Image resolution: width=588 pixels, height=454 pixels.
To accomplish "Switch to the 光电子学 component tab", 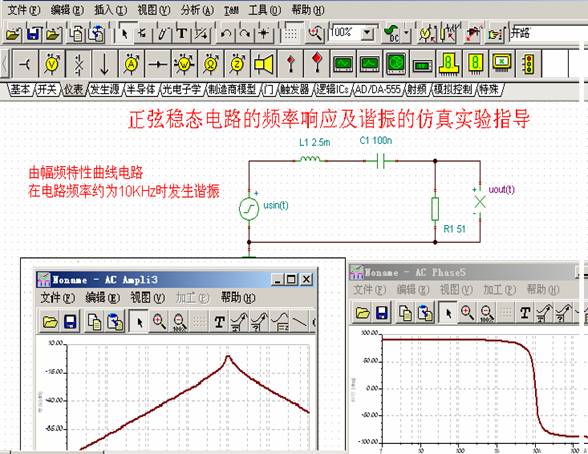I will point(182,89).
